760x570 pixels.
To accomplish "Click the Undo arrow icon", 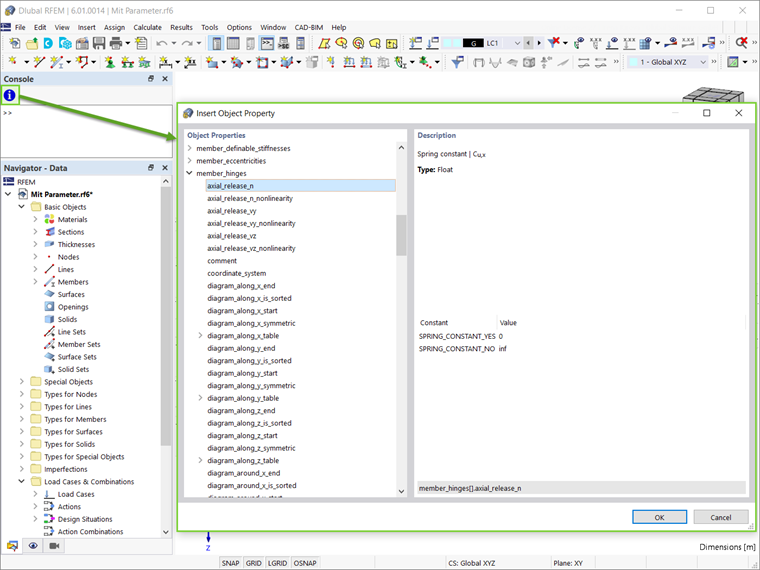I will click(x=161, y=44).
